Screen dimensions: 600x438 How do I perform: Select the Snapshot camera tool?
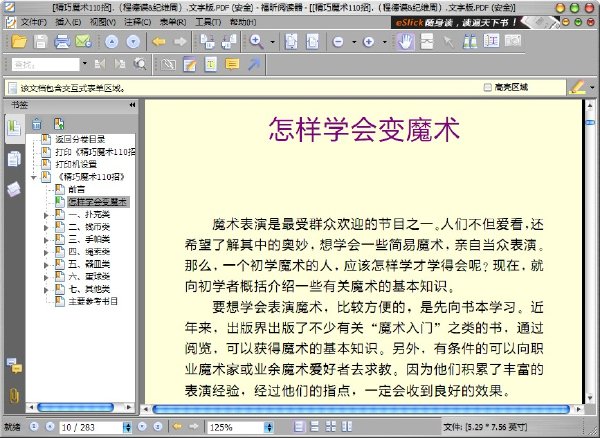point(513,41)
